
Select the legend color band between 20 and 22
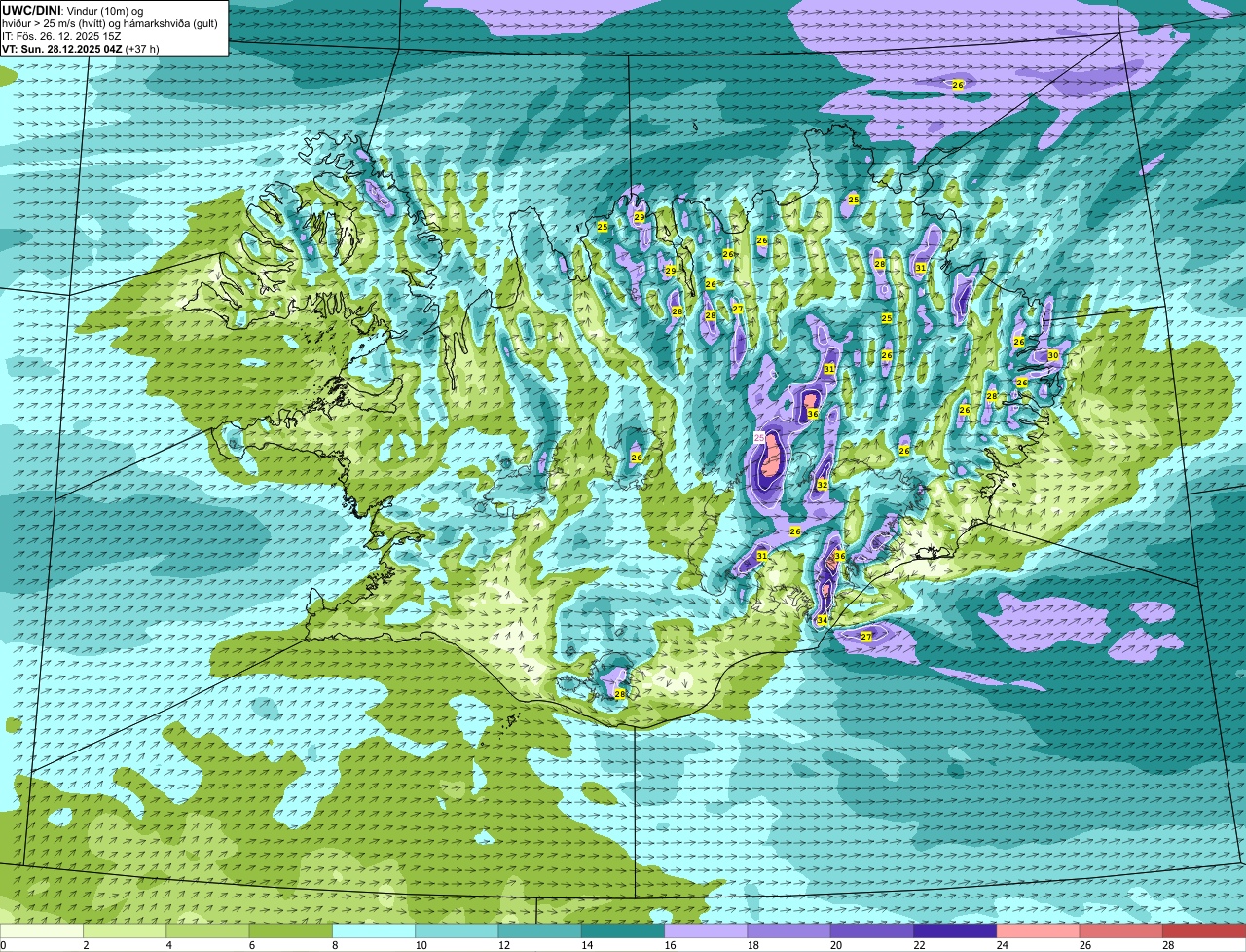click(872, 931)
